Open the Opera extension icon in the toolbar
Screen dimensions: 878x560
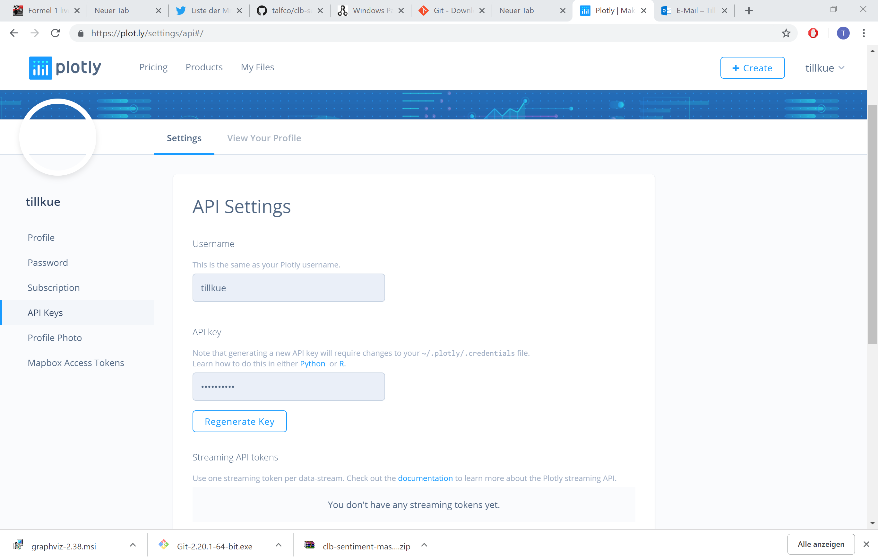814,32
